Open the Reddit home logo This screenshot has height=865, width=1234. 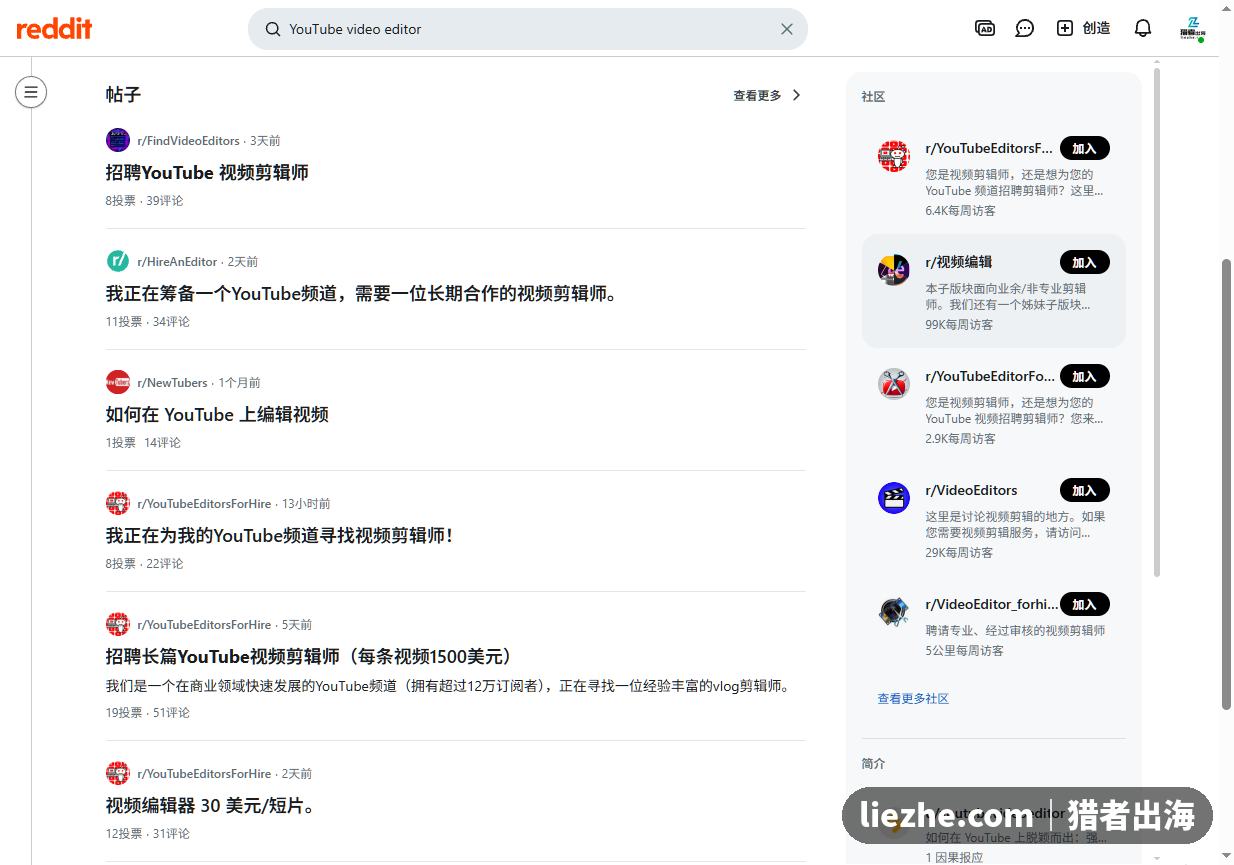pos(54,29)
